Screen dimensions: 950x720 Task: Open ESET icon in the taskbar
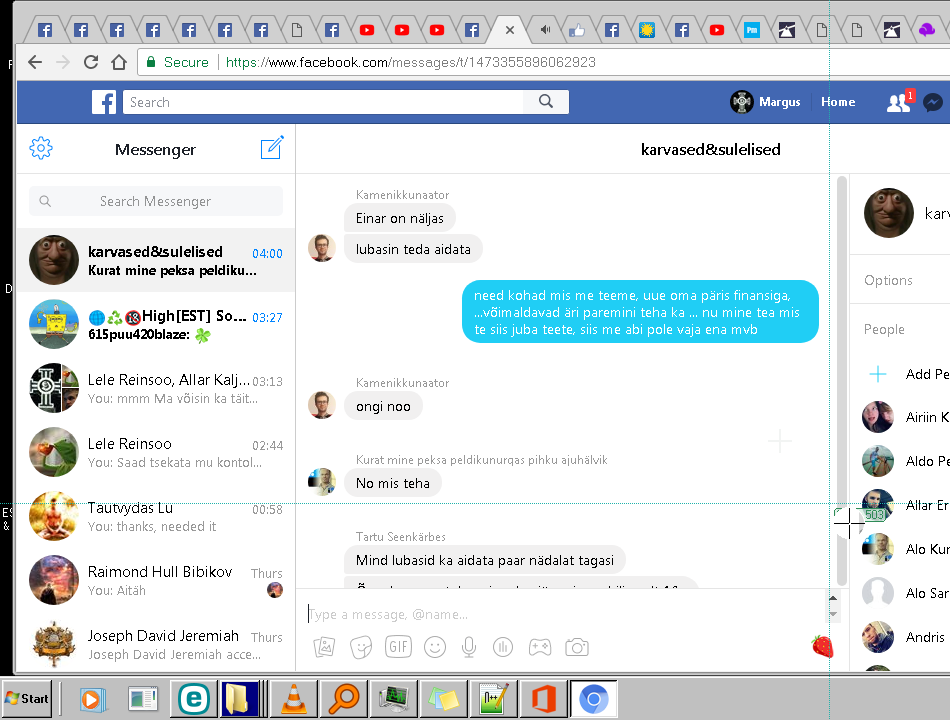(194, 698)
